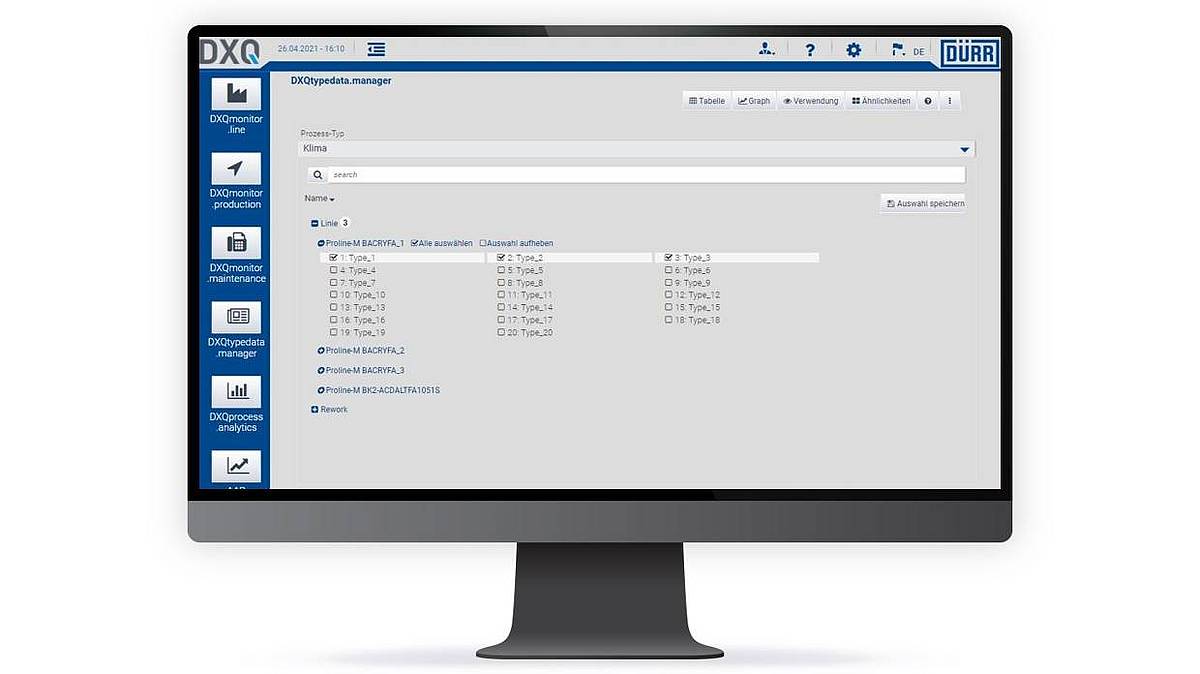
Task: Click the DXQtypedata.manager page title
Action: pos(341,80)
